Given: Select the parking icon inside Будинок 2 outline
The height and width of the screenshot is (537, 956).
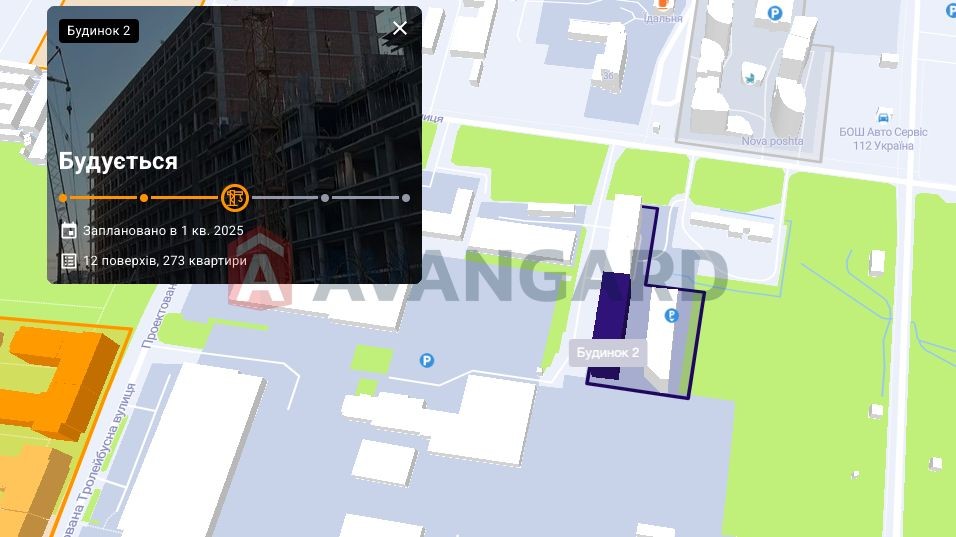Looking at the screenshot, I should (x=671, y=315).
